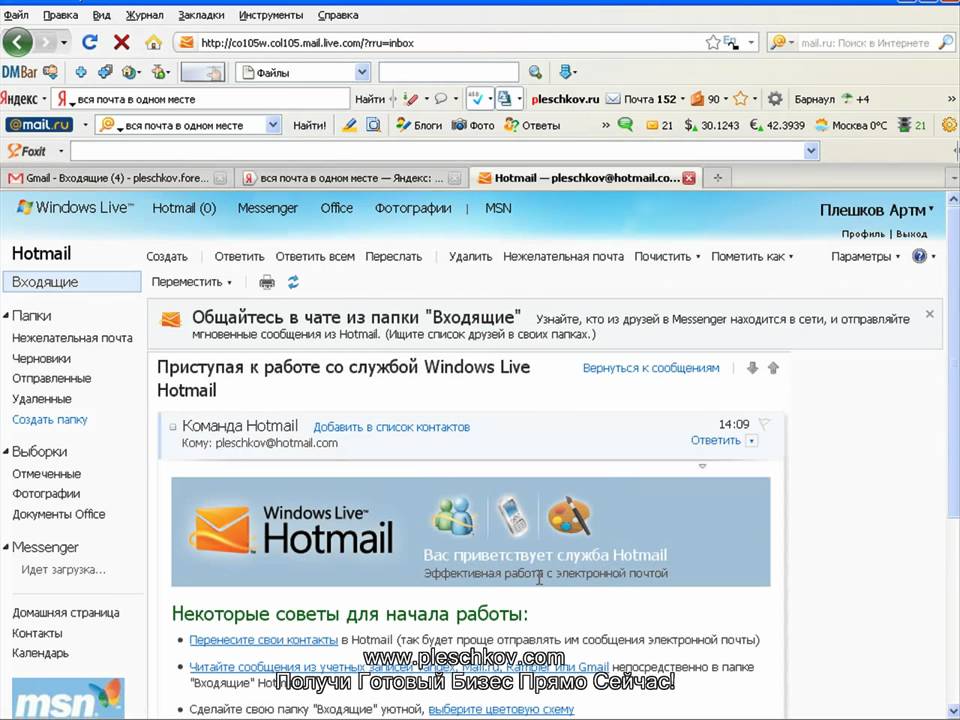Click the Выход sign-out link

911,234
